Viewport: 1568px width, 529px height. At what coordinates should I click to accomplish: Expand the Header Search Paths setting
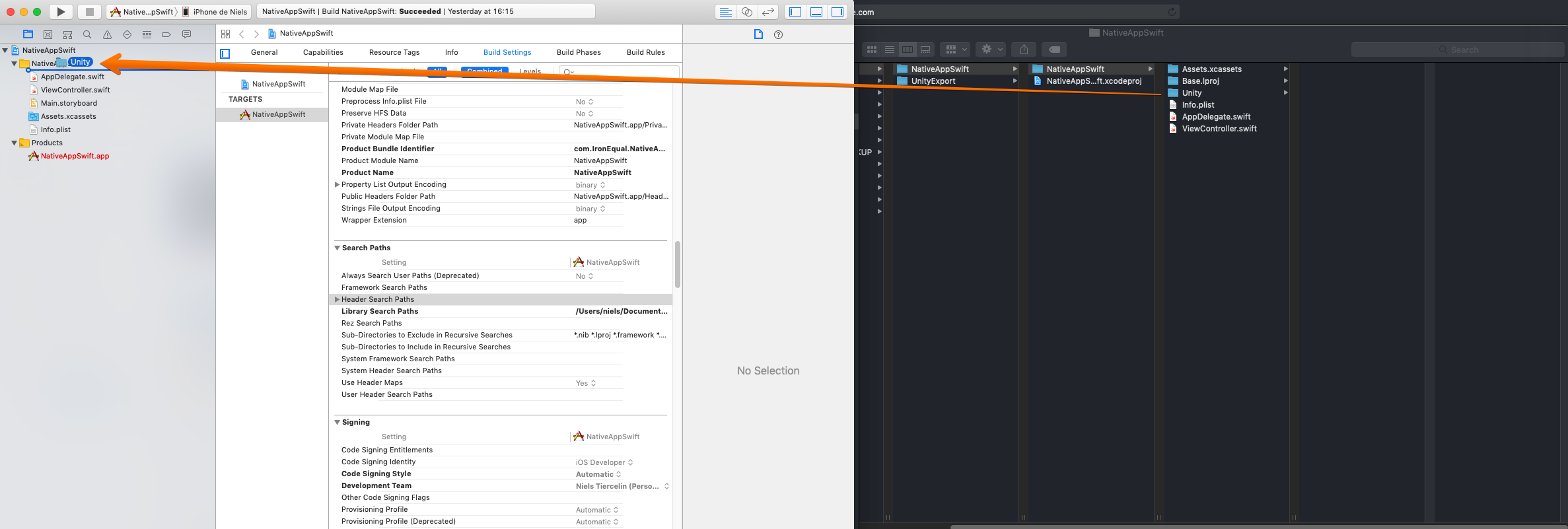(337, 299)
